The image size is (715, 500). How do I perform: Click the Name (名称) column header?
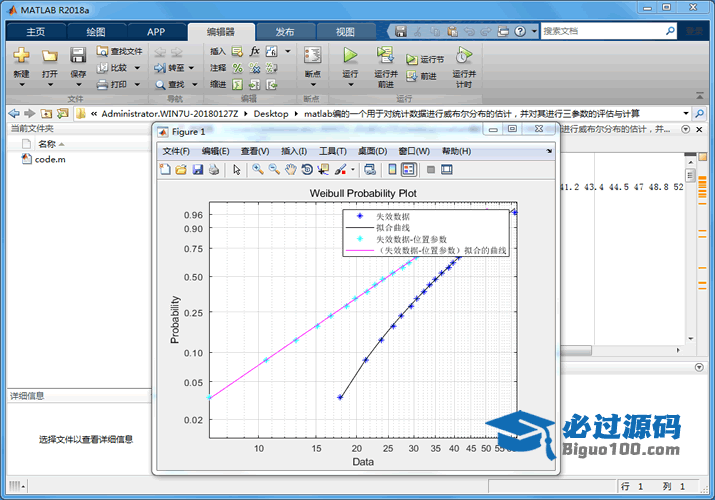click(x=47, y=144)
